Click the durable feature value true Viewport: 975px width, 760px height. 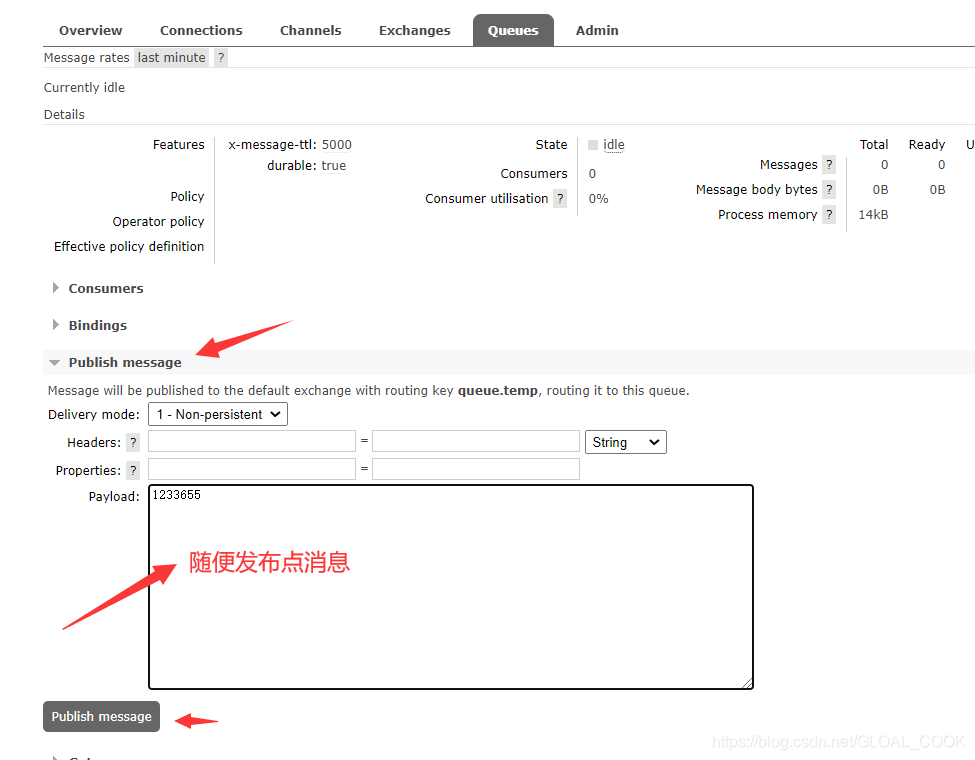point(333,166)
